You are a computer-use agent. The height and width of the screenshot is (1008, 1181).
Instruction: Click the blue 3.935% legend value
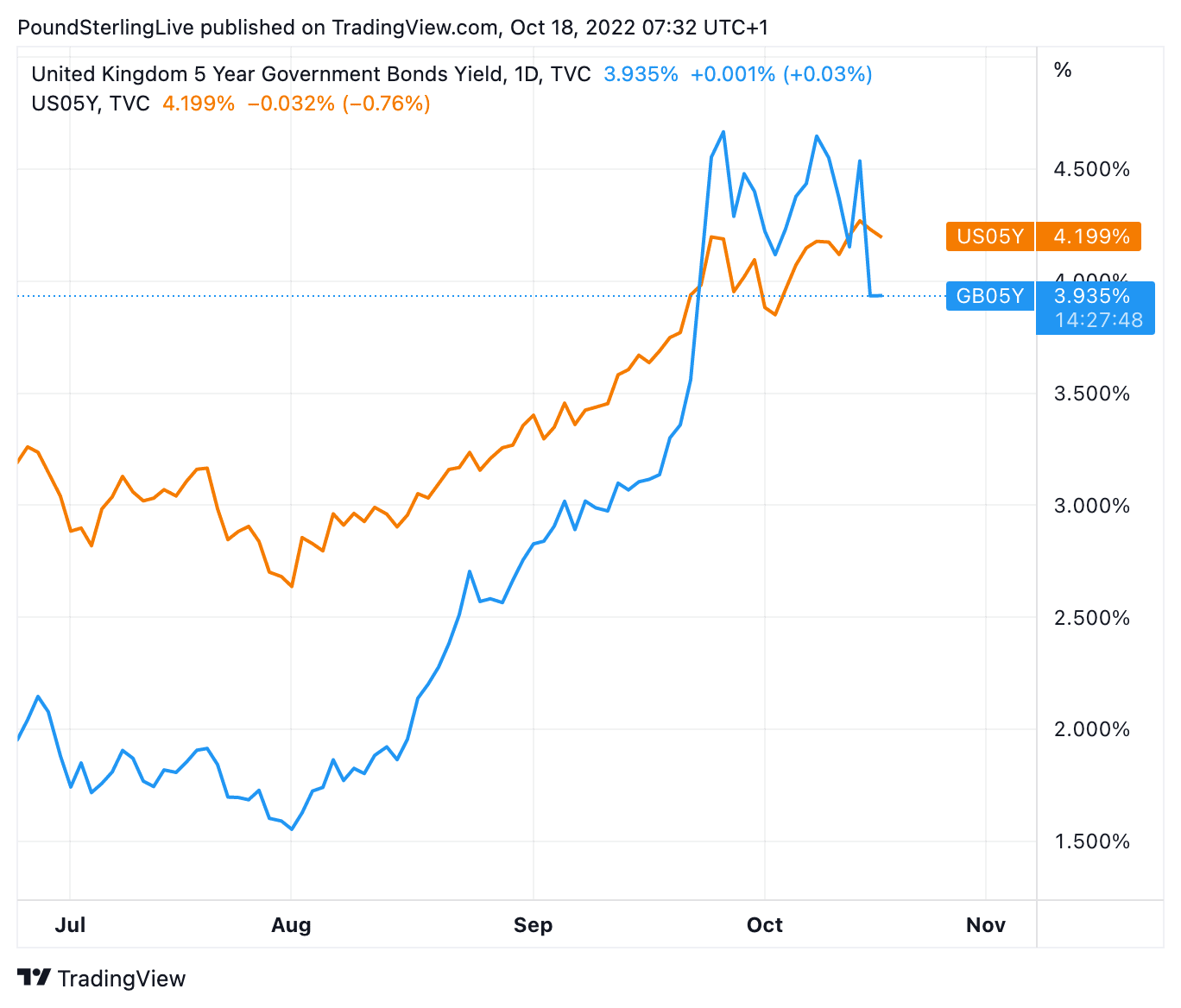(641, 74)
